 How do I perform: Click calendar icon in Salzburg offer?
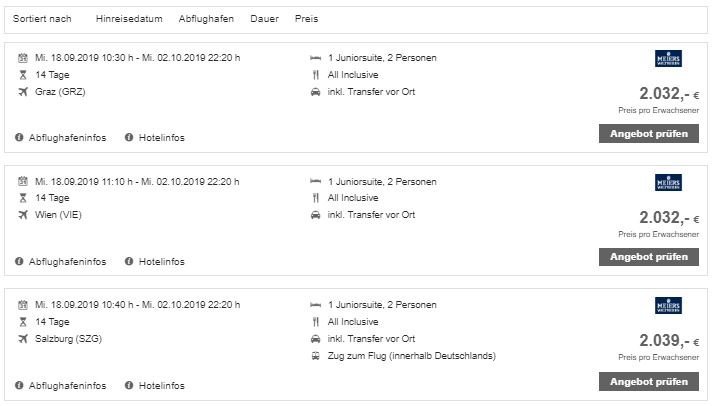pyautogui.click(x=22, y=304)
